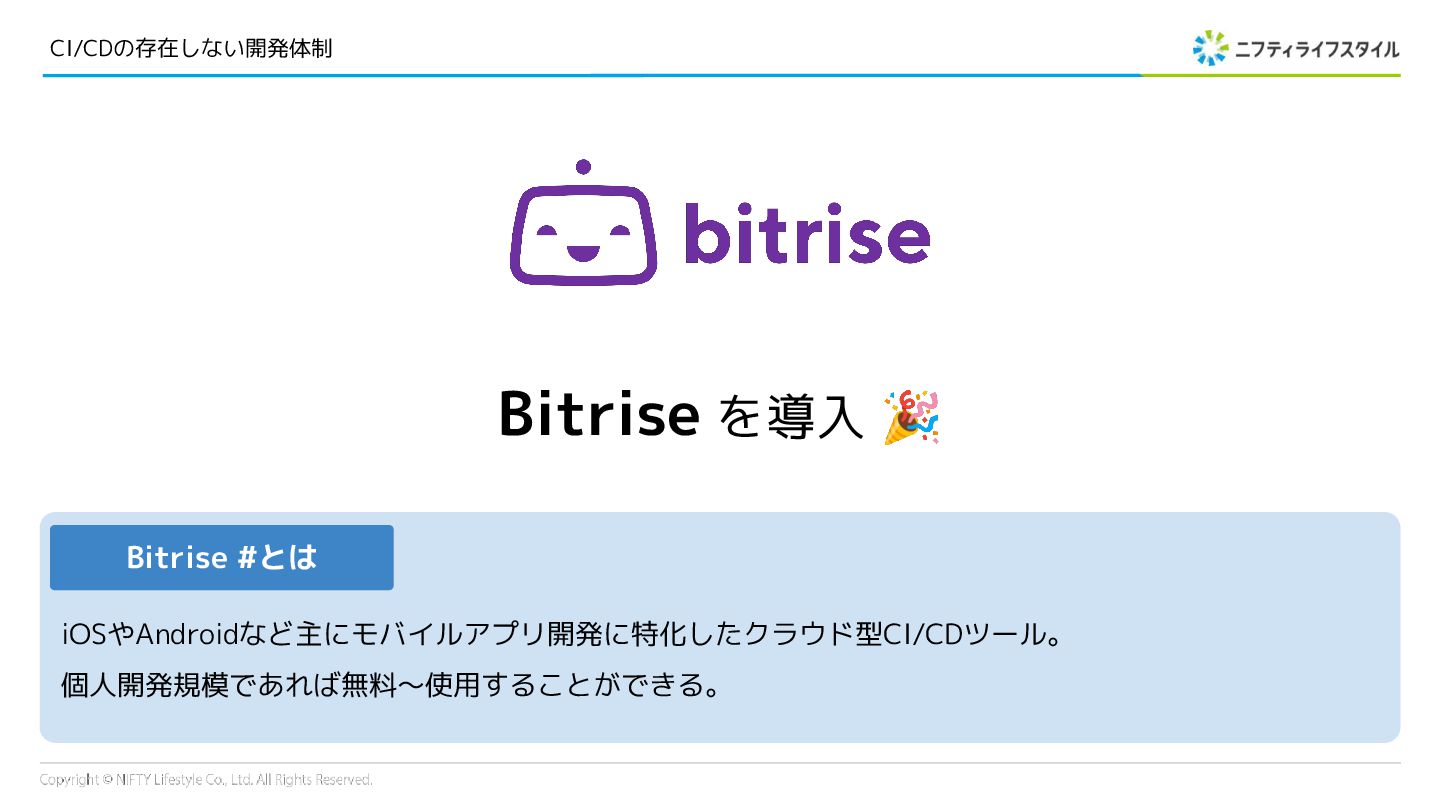Click 'クラウド型CI/CDツール' phrase in description

coord(895,634)
